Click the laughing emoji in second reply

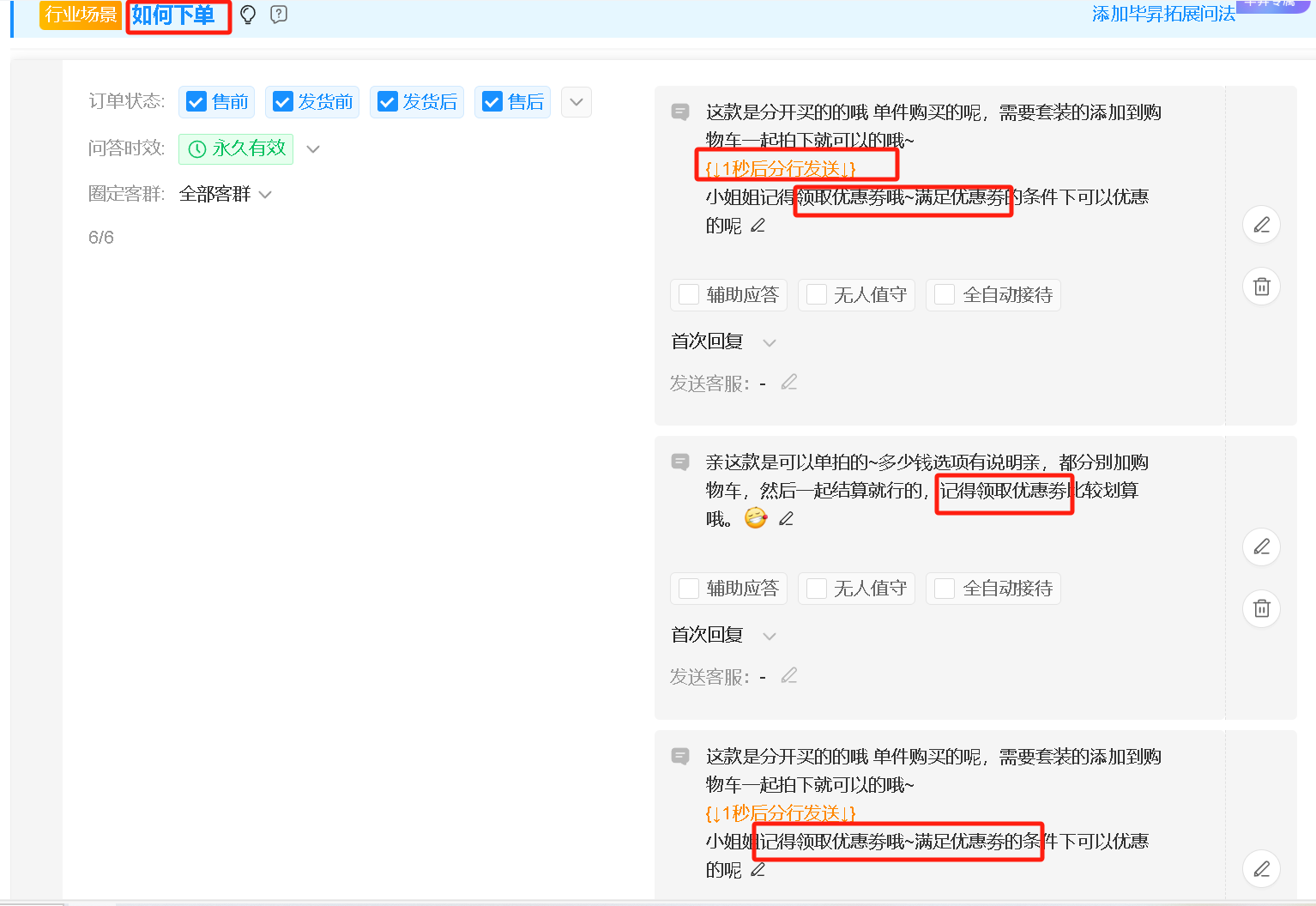click(x=756, y=518)
